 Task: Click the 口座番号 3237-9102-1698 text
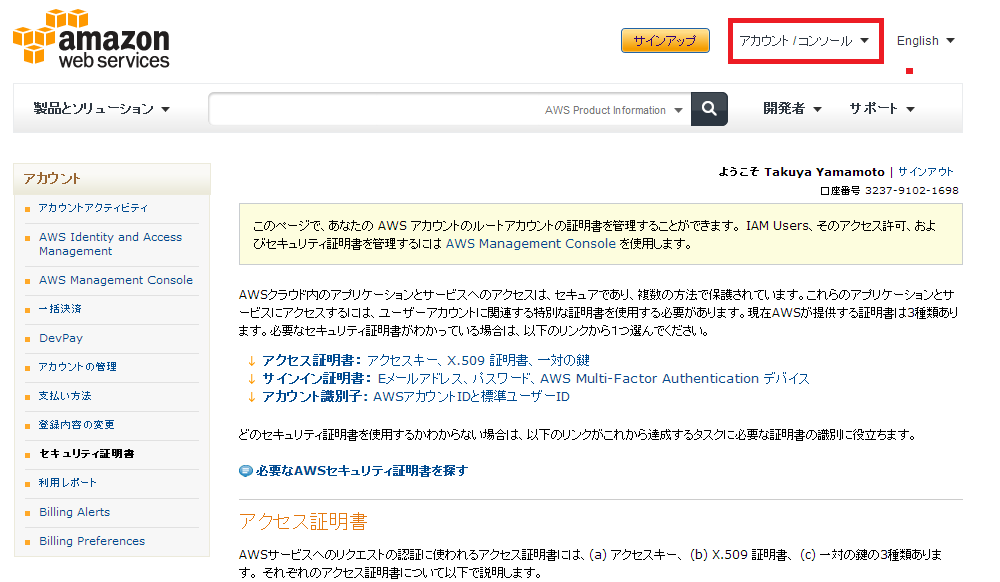coord(889,191)
